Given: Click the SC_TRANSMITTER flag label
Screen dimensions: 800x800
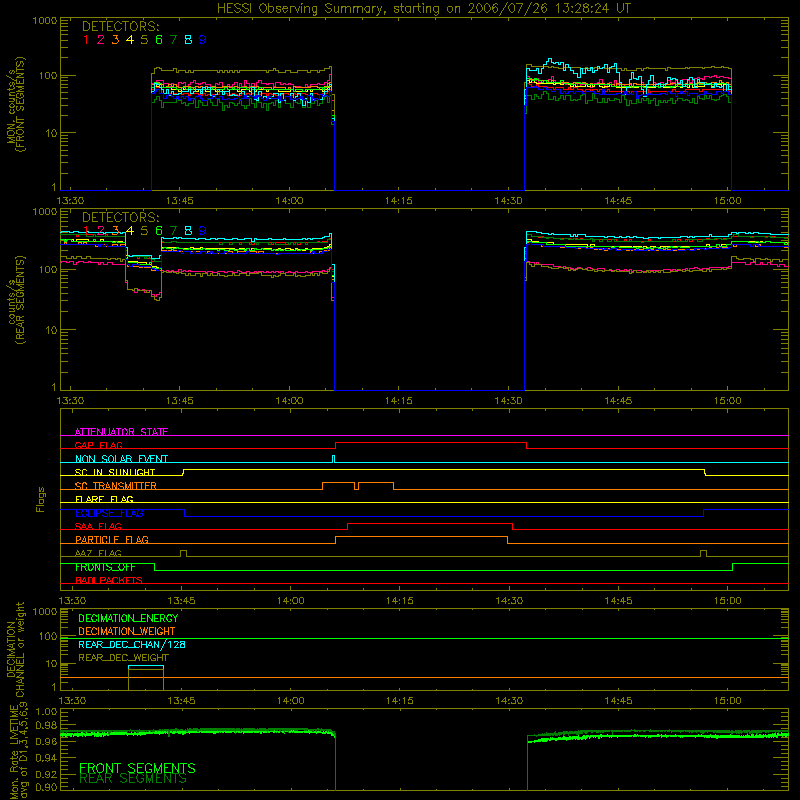Looking at the screenshot, I should coord(116,486).
